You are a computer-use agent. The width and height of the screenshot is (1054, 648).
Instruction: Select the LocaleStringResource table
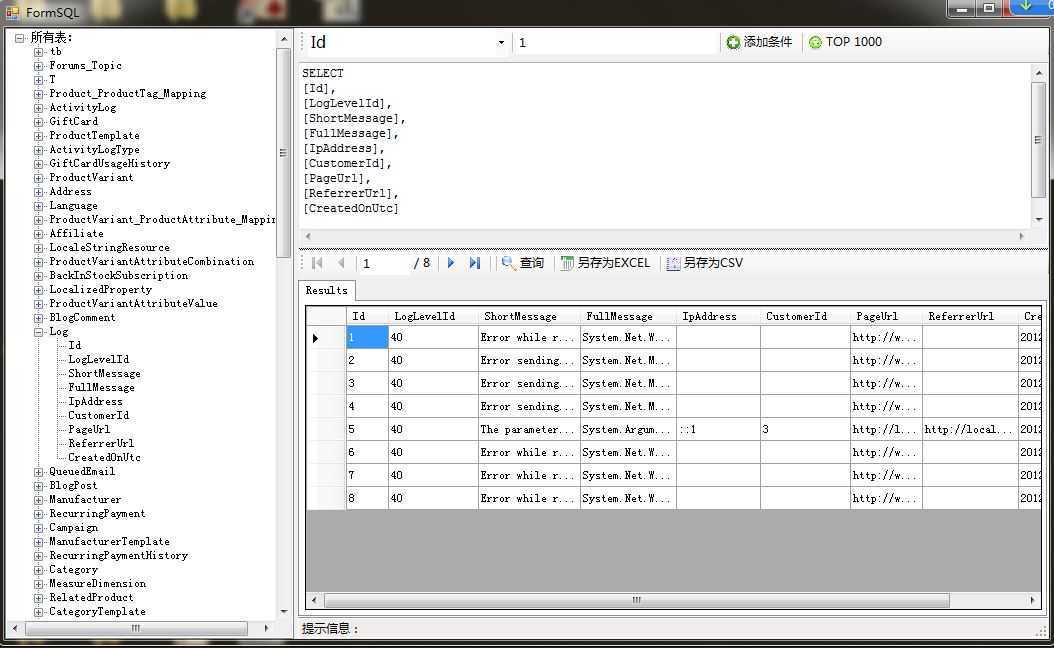point(109,248)
